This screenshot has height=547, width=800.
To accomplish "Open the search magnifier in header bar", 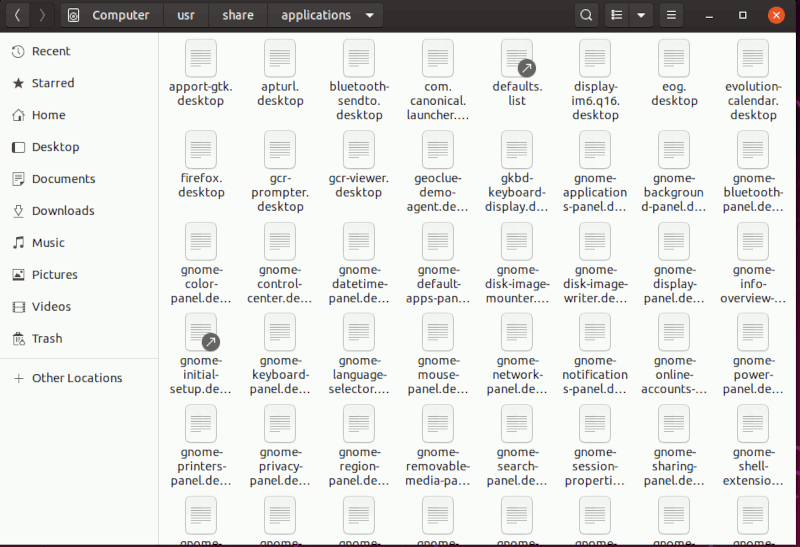I will pyautogui.click(x=586, y=15).
